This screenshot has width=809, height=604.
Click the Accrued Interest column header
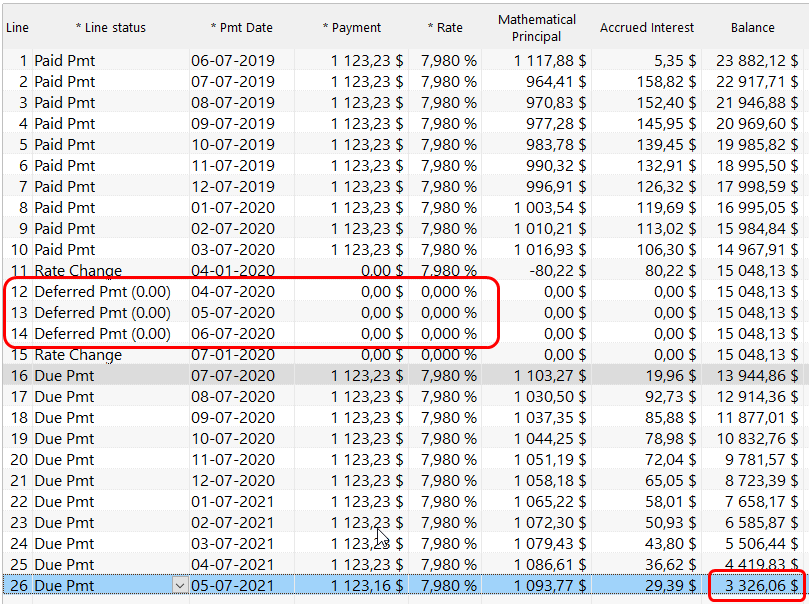[x=646, y=28]
